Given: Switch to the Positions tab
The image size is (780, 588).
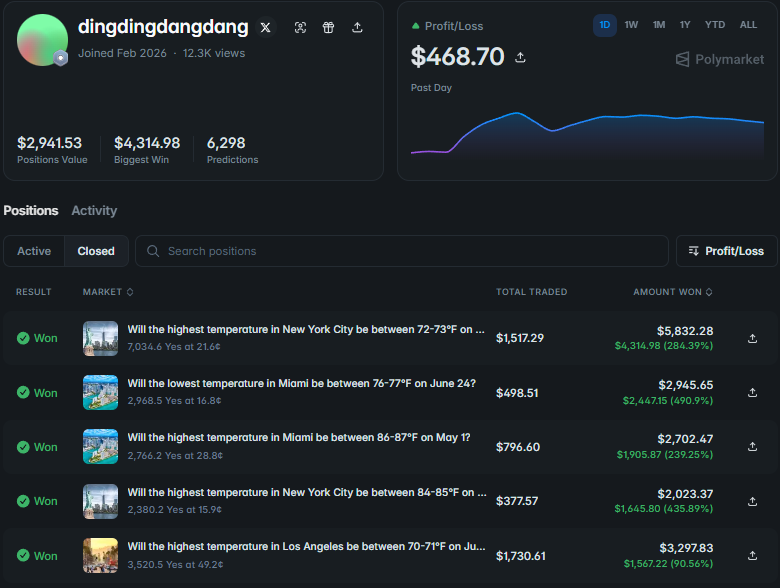Looking at the screenshot, I should pos(31,210).
